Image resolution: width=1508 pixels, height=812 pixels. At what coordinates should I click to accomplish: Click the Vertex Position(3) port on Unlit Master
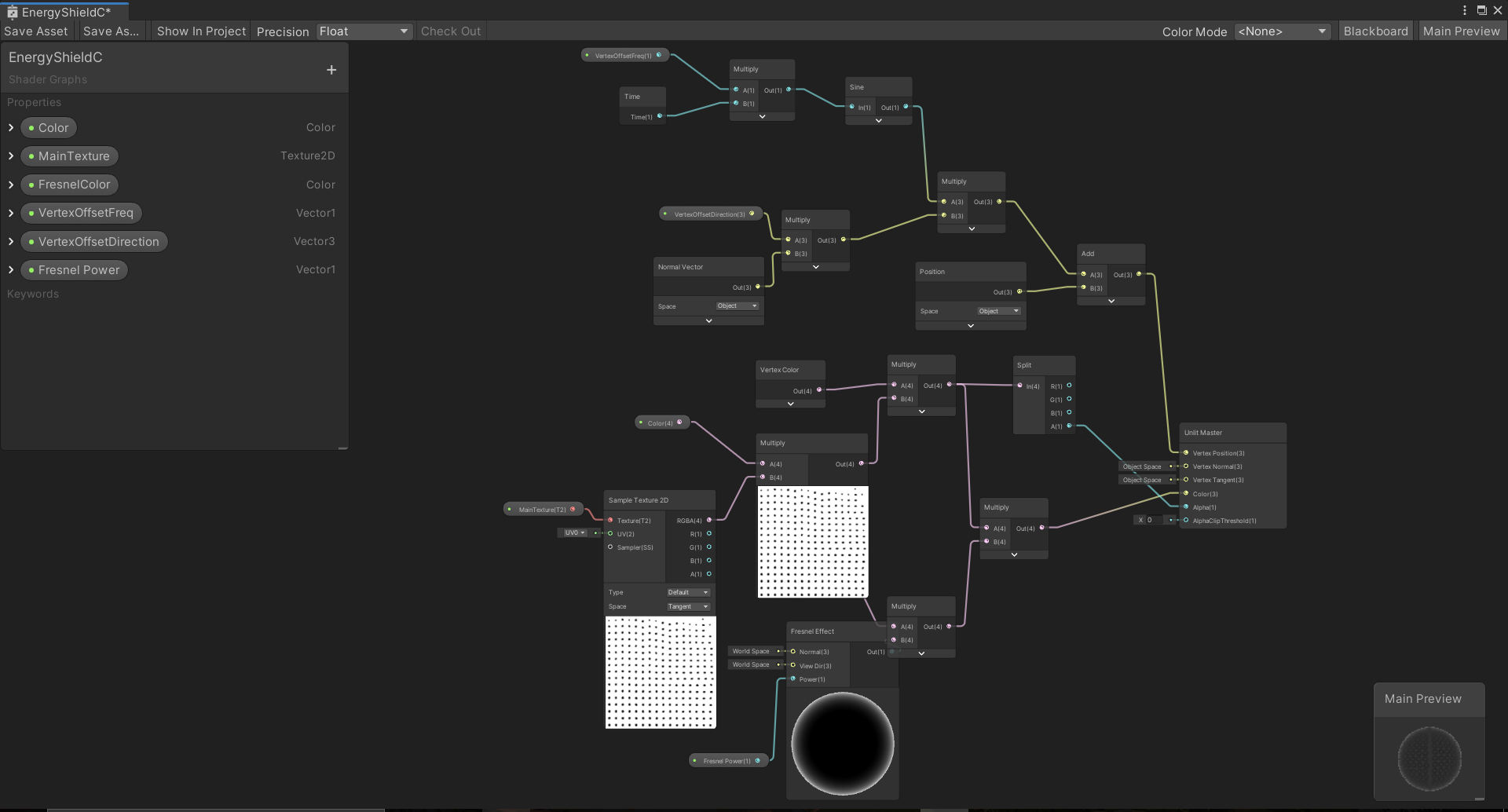tap(1186, 453)
